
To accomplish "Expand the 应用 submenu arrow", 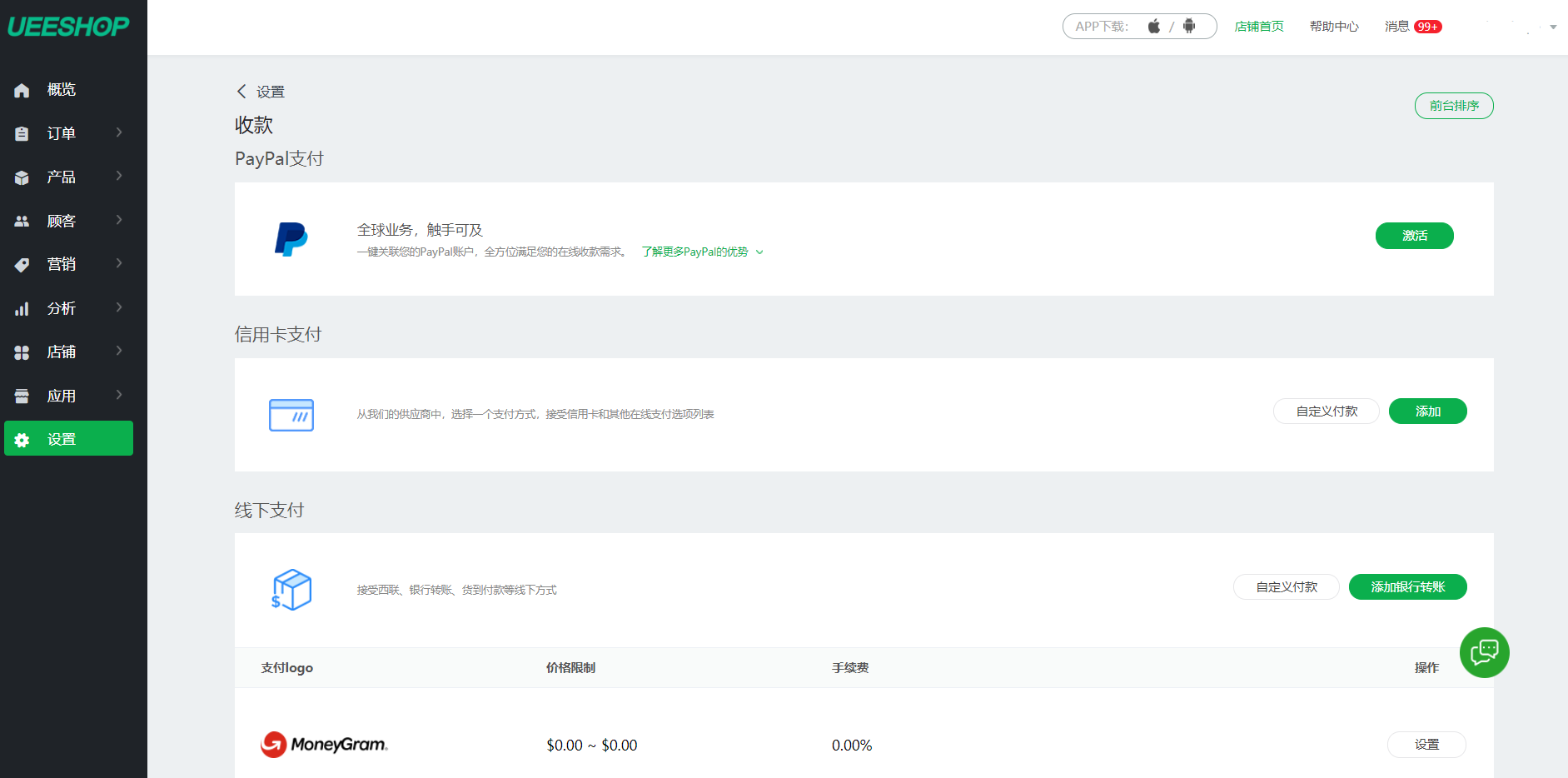I will 119,395.
